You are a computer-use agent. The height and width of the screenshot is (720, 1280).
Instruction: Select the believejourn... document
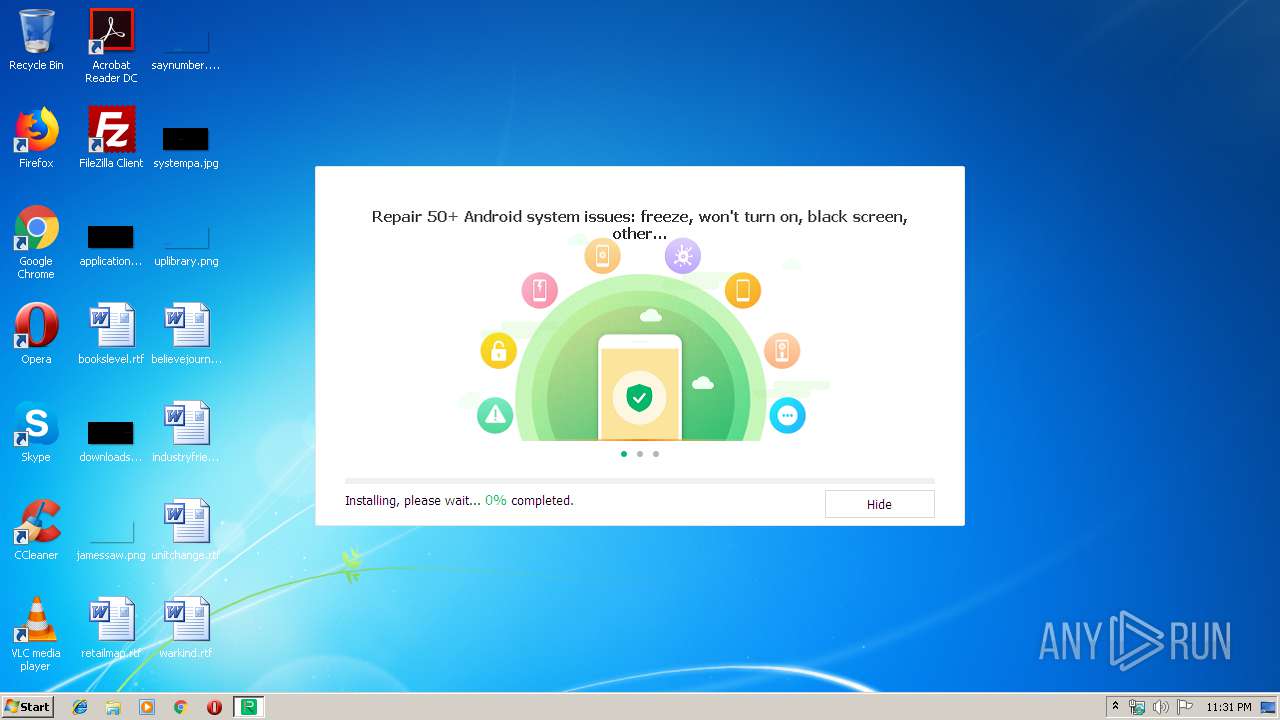click(186, 334)
